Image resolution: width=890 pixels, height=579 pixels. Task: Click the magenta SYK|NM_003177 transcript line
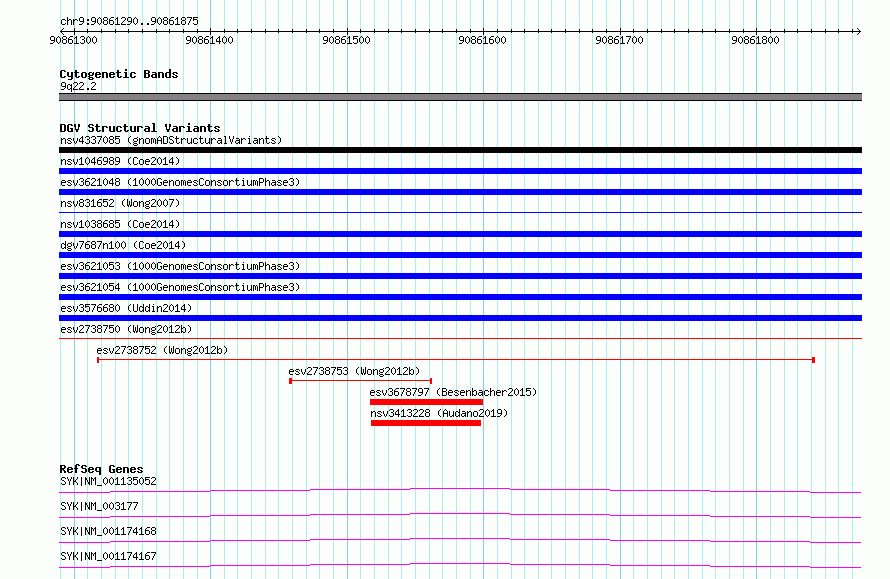pyautogui.click(x=460, y=515)
